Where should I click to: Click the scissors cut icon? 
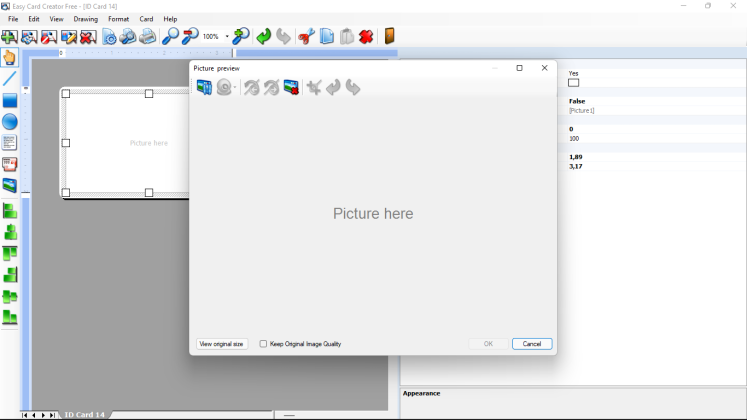pyautogui.click(x=306, y=36)
